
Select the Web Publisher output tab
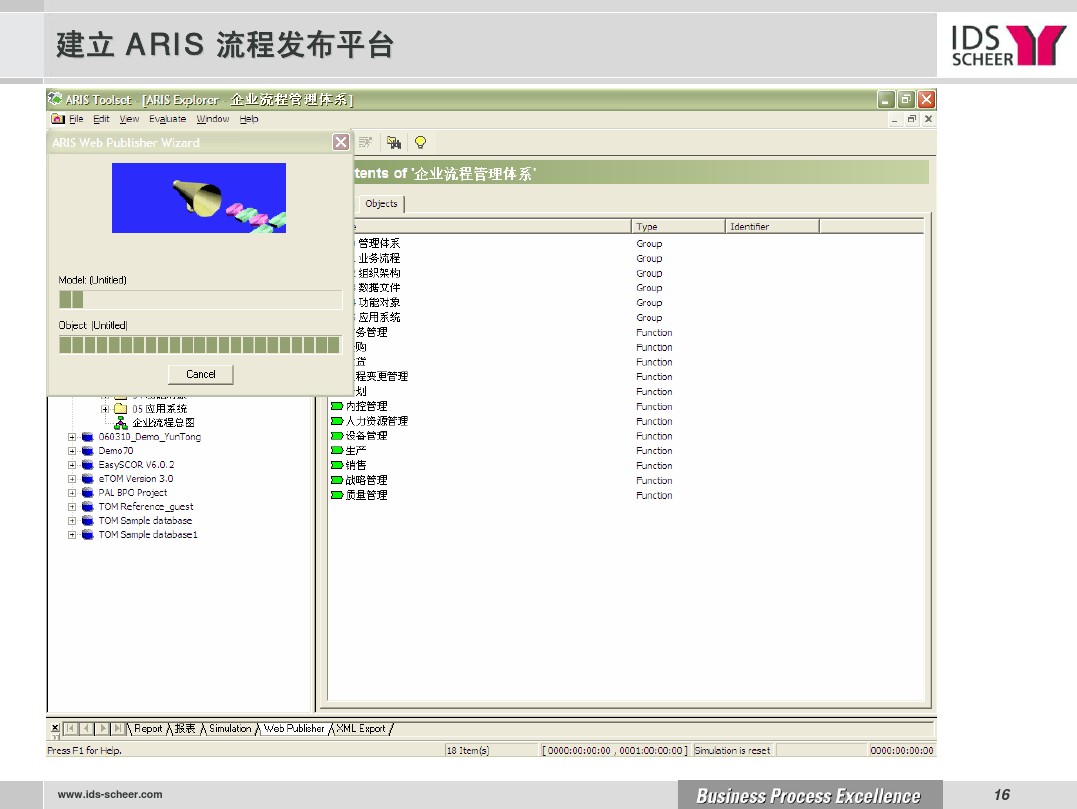click(294, 728)
